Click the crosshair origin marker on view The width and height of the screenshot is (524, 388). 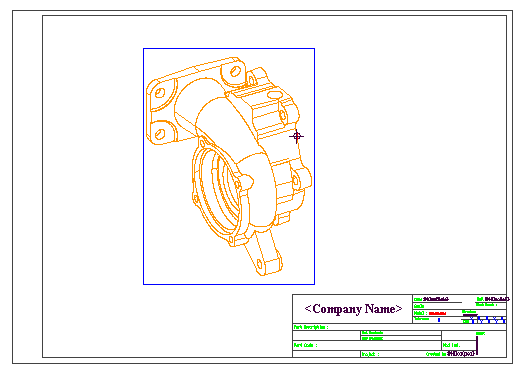pos(296,136)
